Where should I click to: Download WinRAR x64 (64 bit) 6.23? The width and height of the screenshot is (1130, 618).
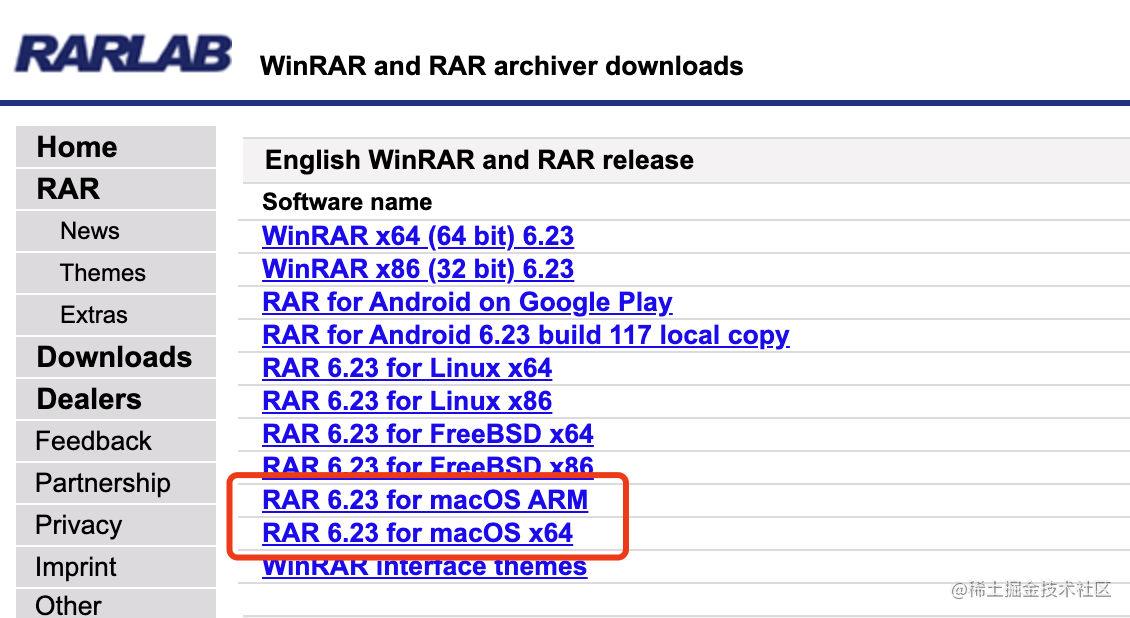pos(418,236)
